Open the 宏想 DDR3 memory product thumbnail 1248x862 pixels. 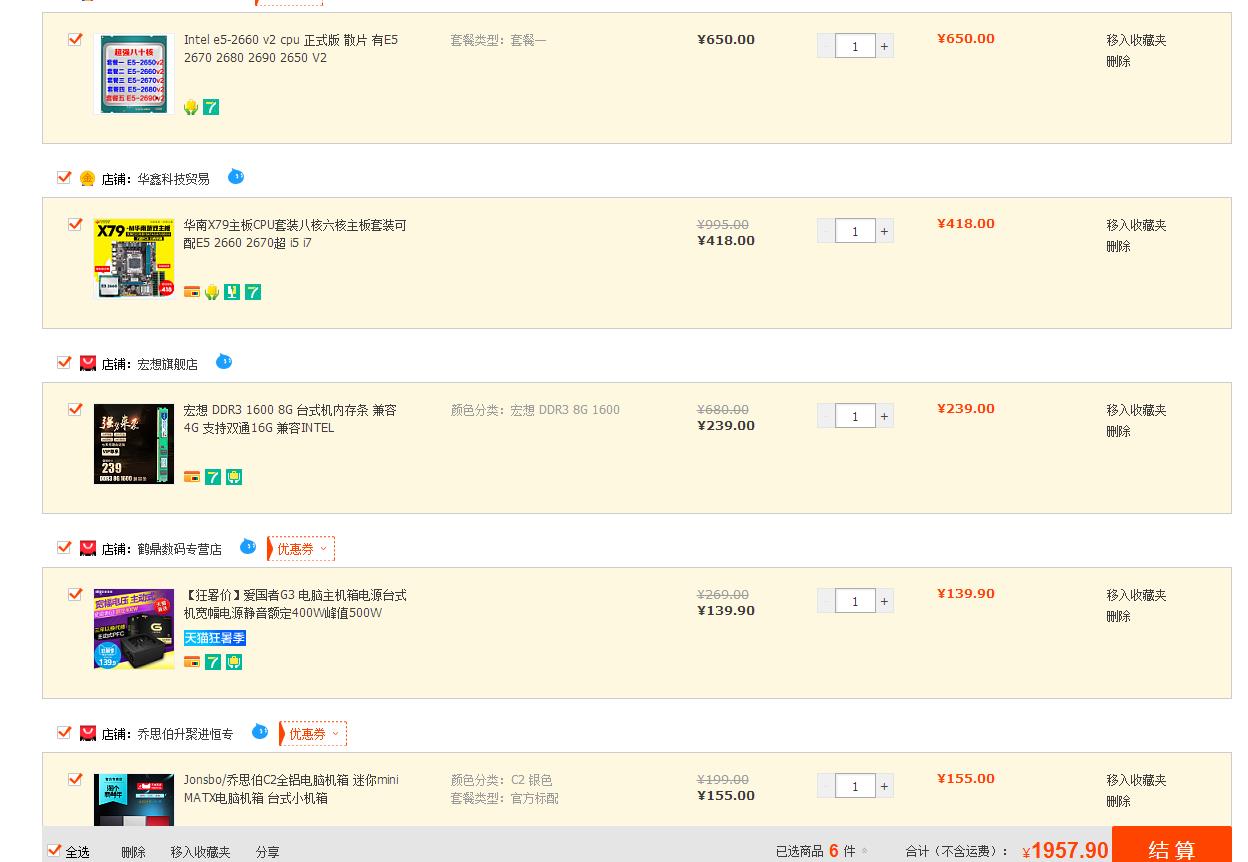pos(134,444)
